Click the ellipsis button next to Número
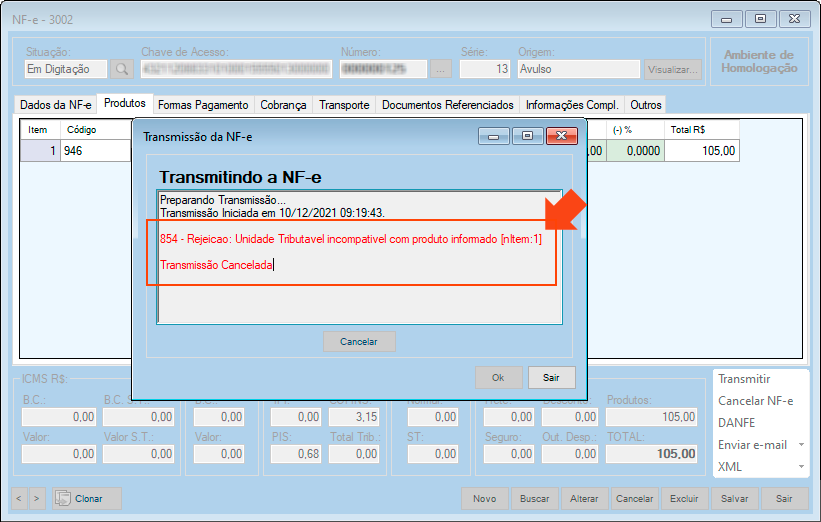The width and height of the screenshot is (821, 522). (x=441, y=69)
